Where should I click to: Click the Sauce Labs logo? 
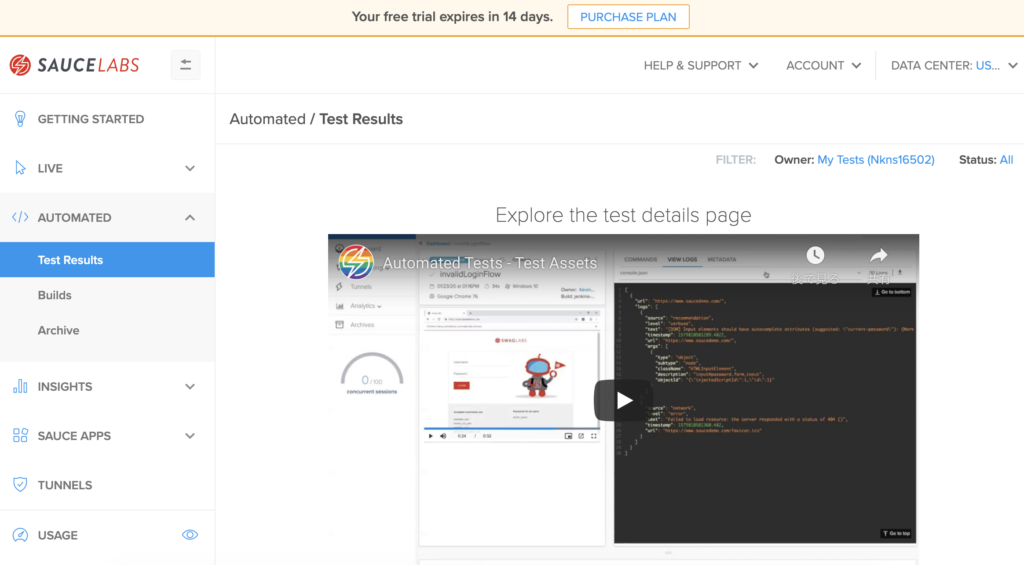pyautogui.click(x=74, y=65)
